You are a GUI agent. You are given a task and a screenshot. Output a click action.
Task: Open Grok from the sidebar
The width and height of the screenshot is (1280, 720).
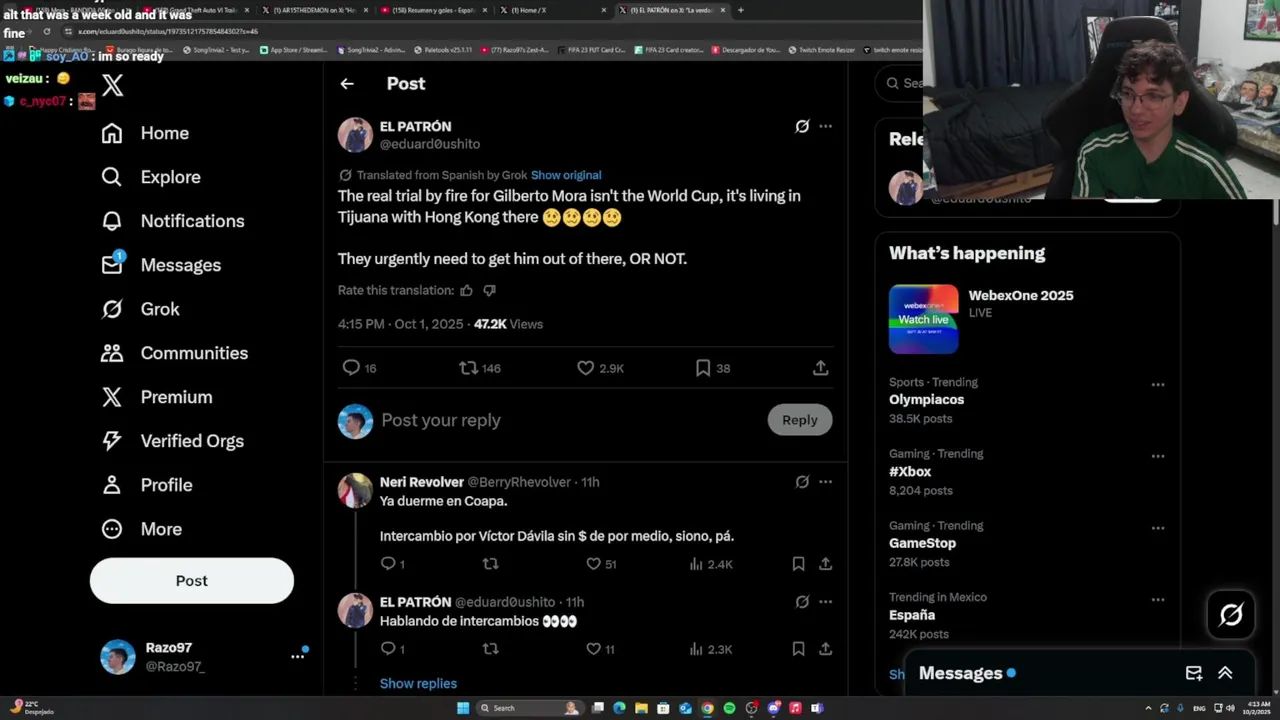(140, 309)
